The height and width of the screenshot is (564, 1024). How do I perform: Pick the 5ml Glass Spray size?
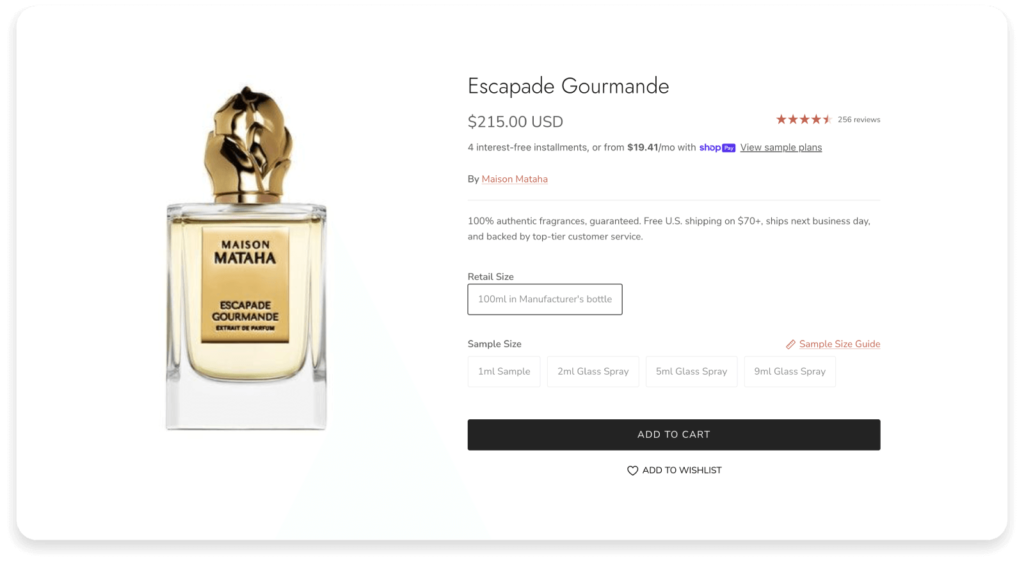691,371
